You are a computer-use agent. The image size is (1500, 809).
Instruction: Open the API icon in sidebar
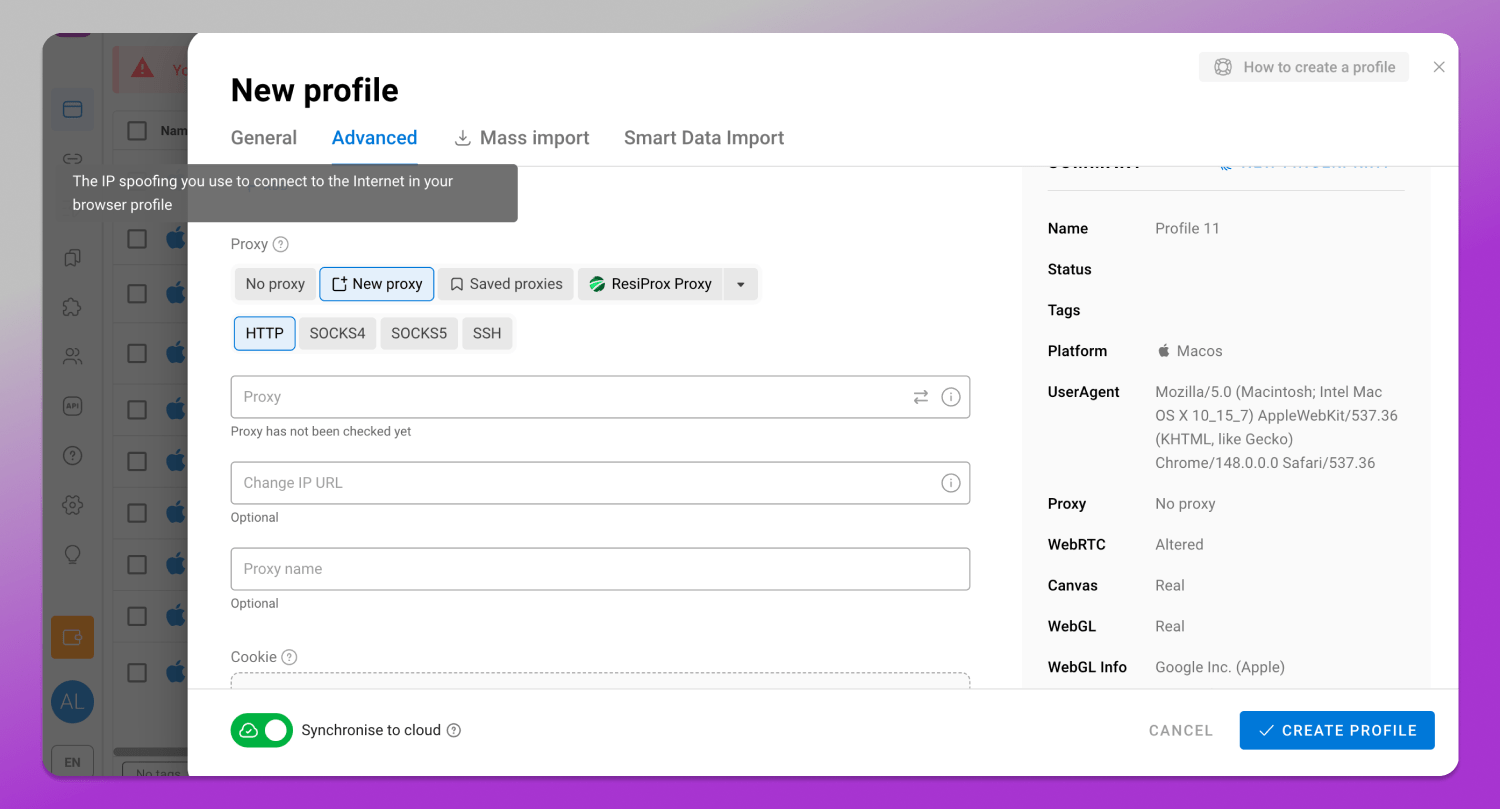72,406
